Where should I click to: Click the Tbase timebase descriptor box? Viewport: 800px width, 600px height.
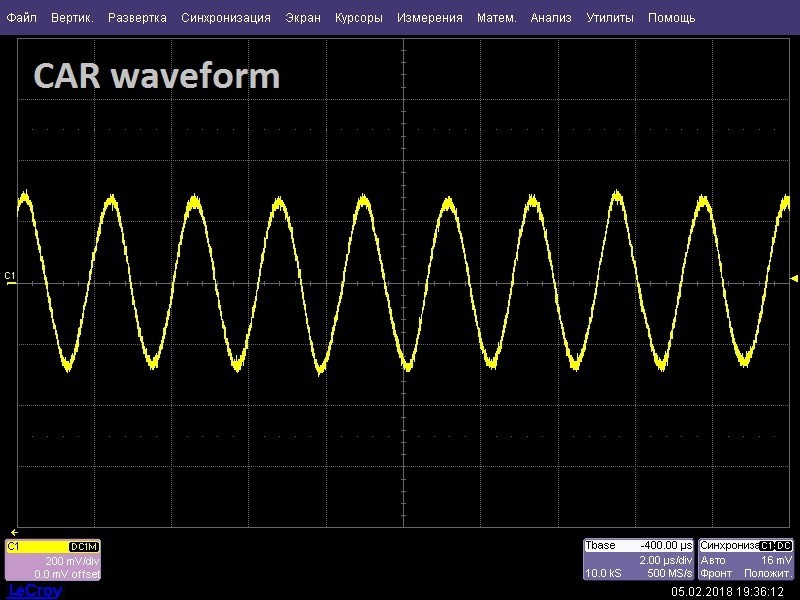click(x=639, y=559)
